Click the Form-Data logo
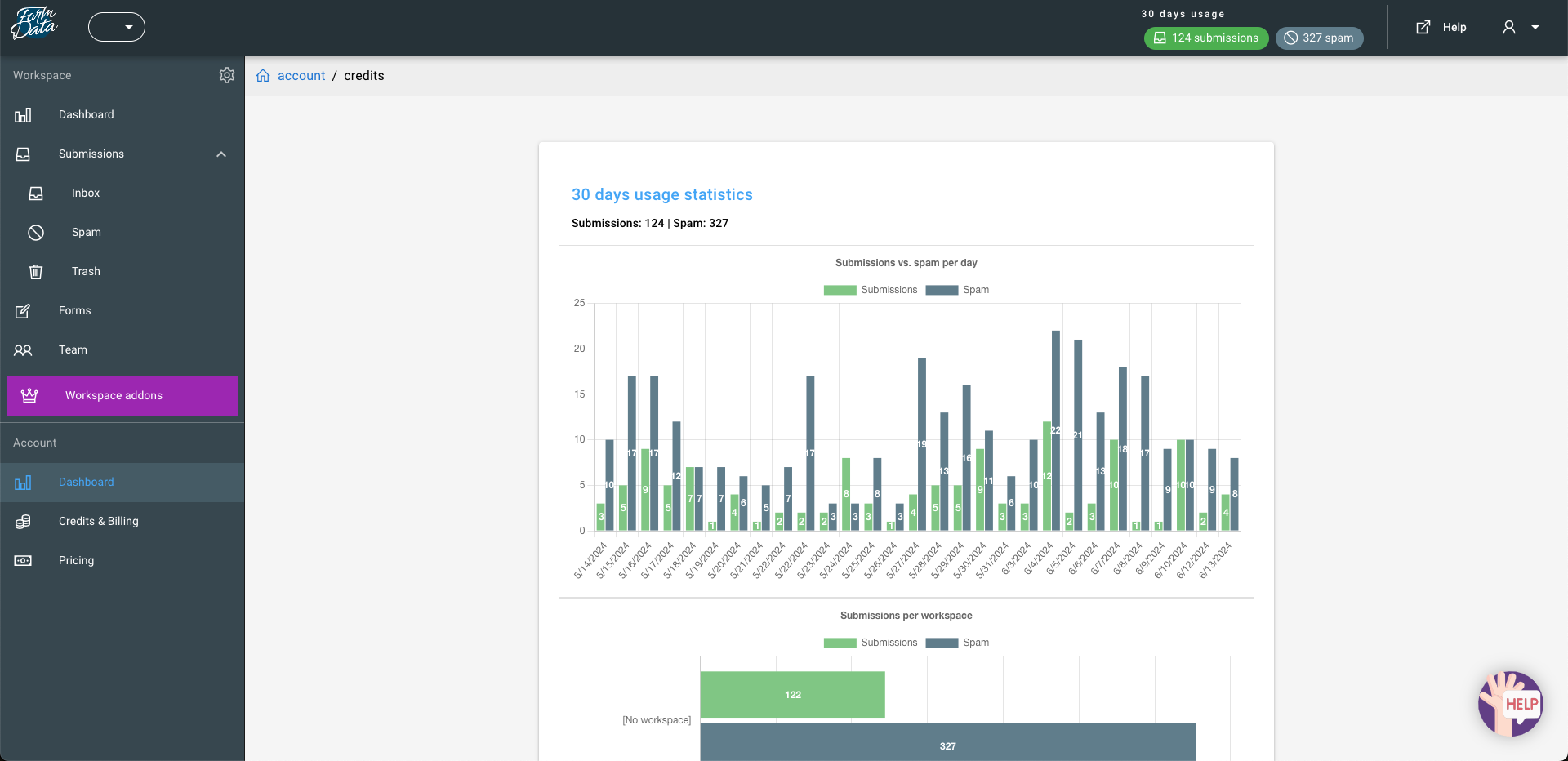Screen dimensions: 1568x761 tap(34, 24)
